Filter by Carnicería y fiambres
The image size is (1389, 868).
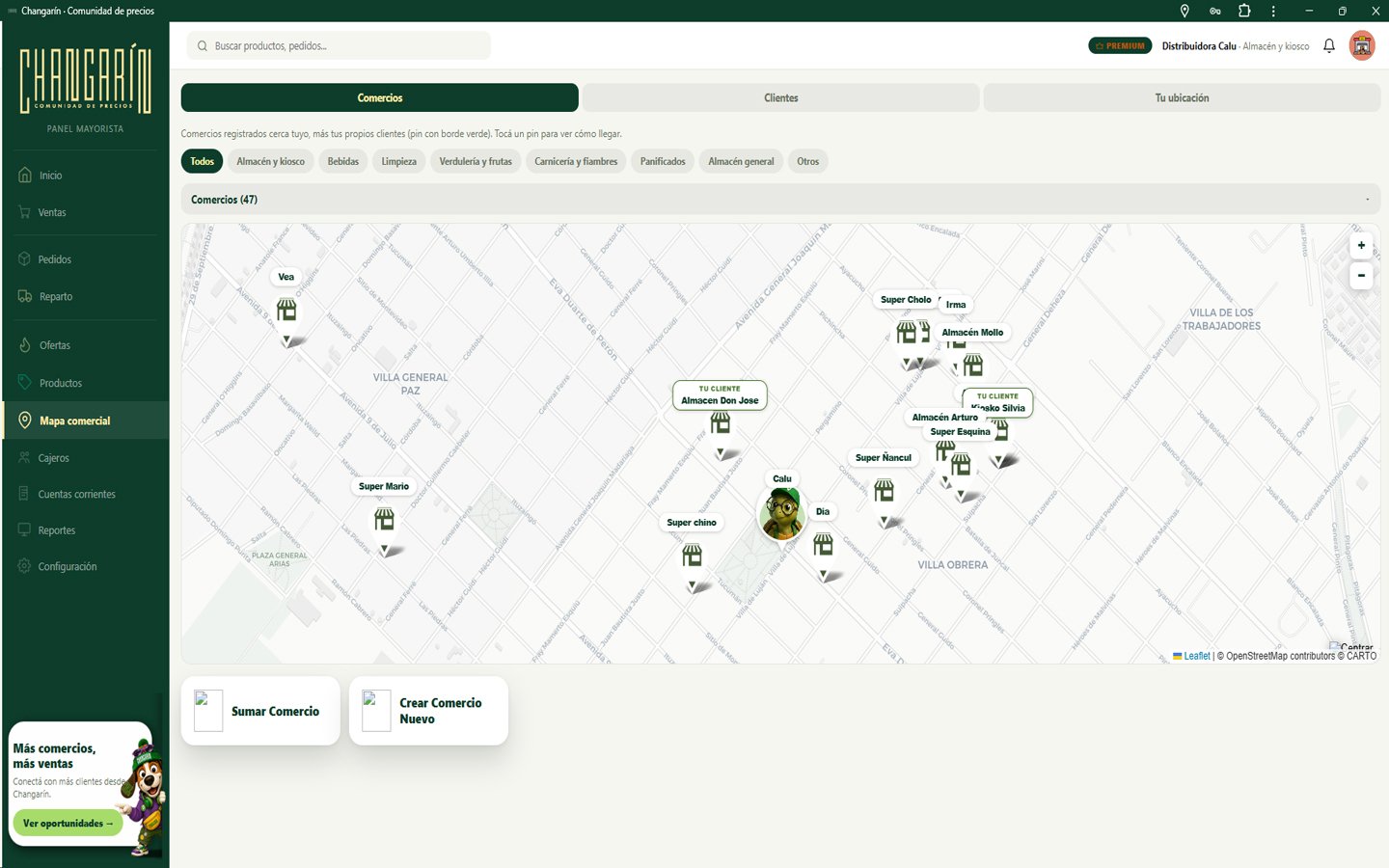pyautogui.click(x=576, y=161)
